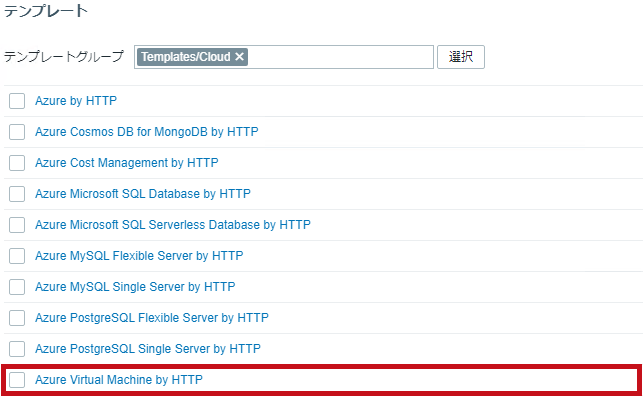Open the Azure by HTTP link
The image size is (644, 398).
point(76,101)
